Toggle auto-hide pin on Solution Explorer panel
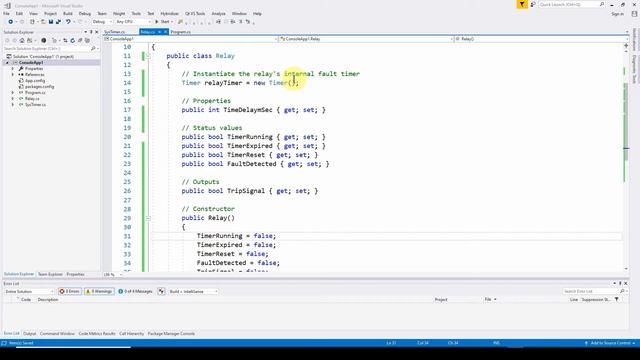Image resolution: width=640 pixels, height=360 pixels. point(91,32)
